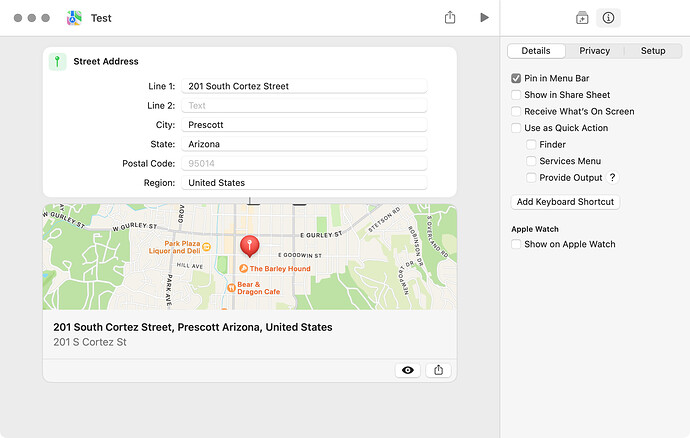Click the Provide Output help question mark
The width and height of the screenshot is (690, 438).
coord(612,177)
